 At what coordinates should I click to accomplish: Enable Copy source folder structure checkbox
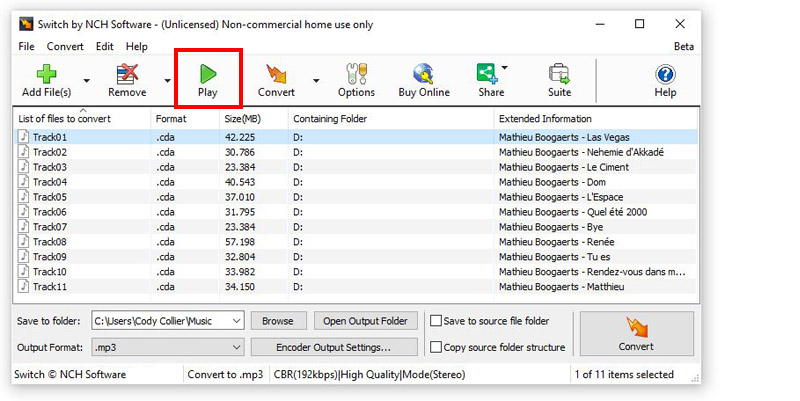[x=436, y=347]
